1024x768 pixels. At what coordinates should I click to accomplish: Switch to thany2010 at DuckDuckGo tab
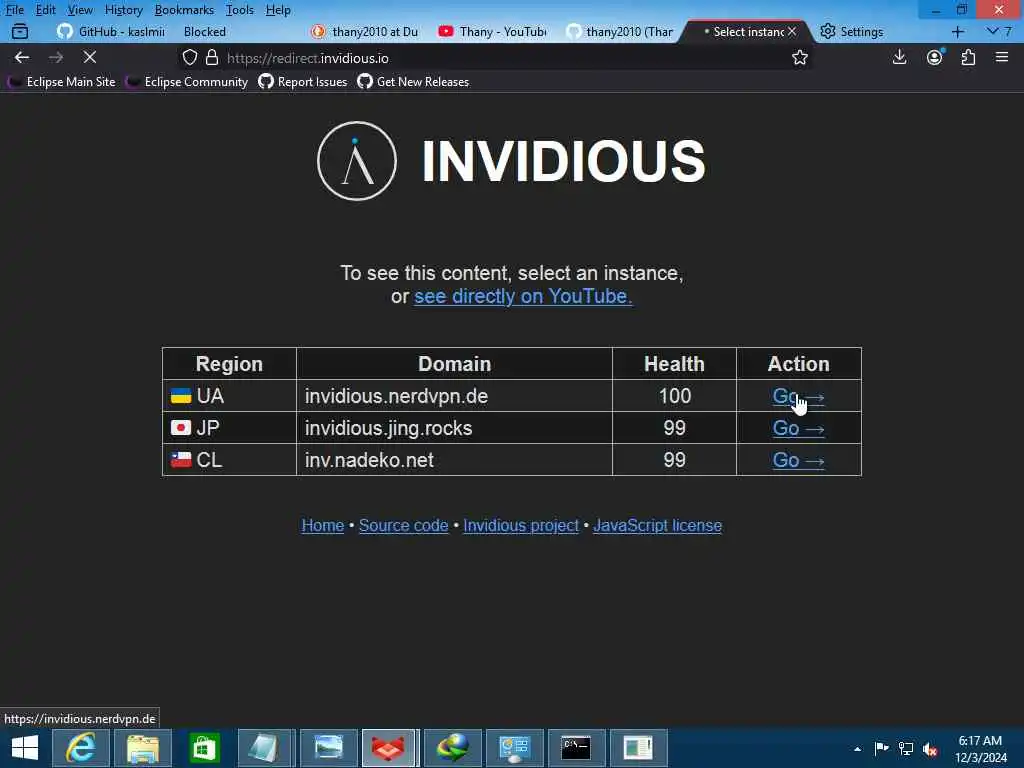(x=365, y=31)
